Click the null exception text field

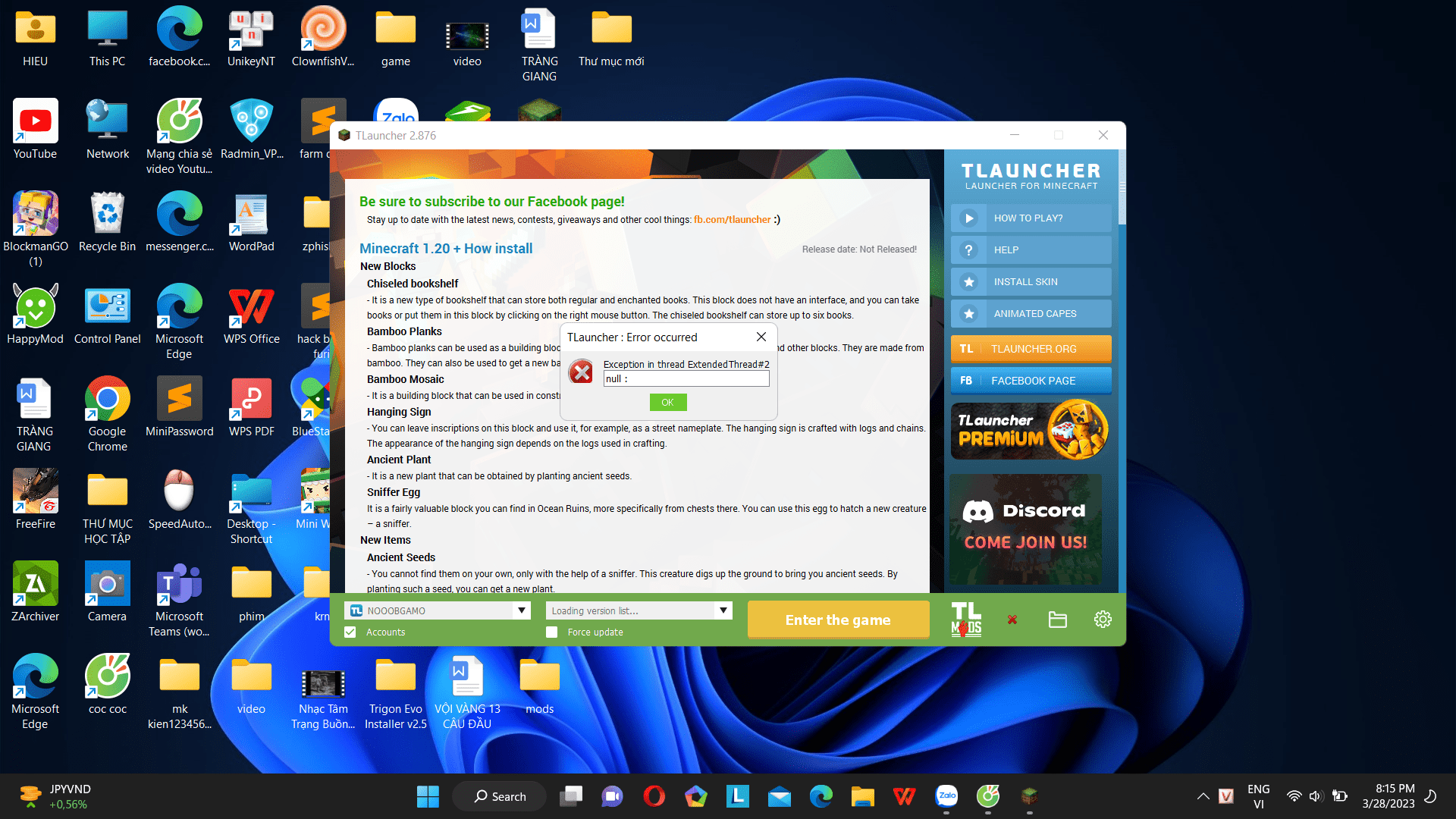click(686, 378)
